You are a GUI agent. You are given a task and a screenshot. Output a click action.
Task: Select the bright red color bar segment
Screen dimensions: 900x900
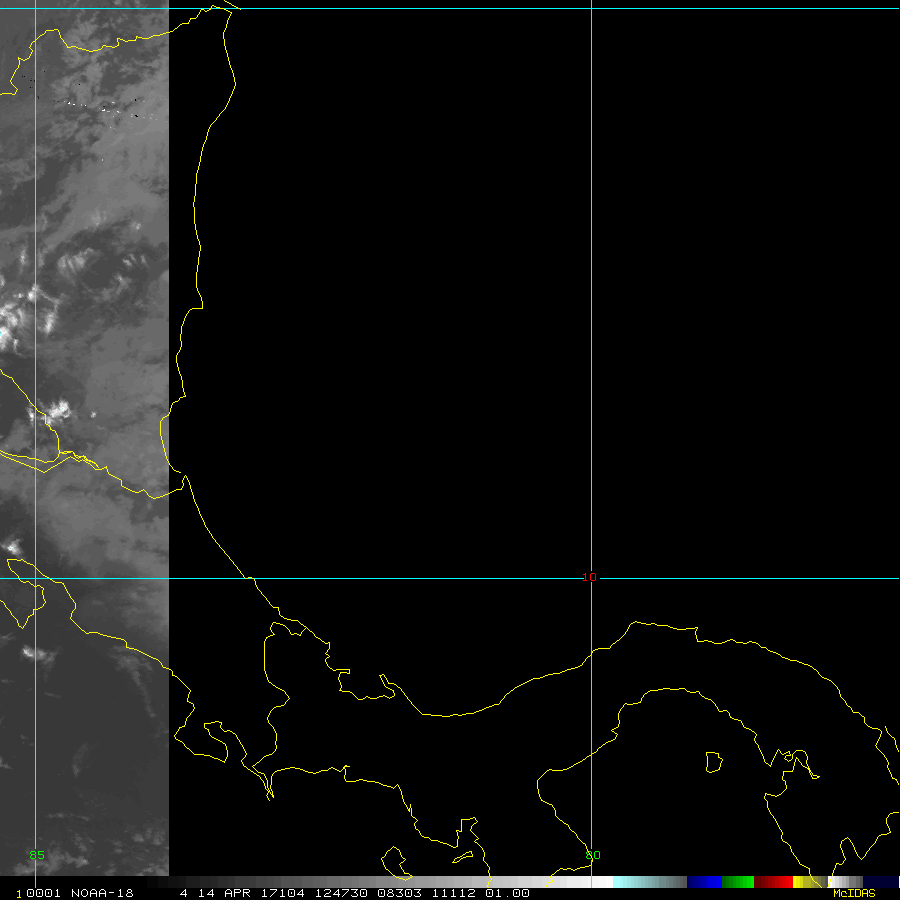pyautogui.click(x=783, y=882)
